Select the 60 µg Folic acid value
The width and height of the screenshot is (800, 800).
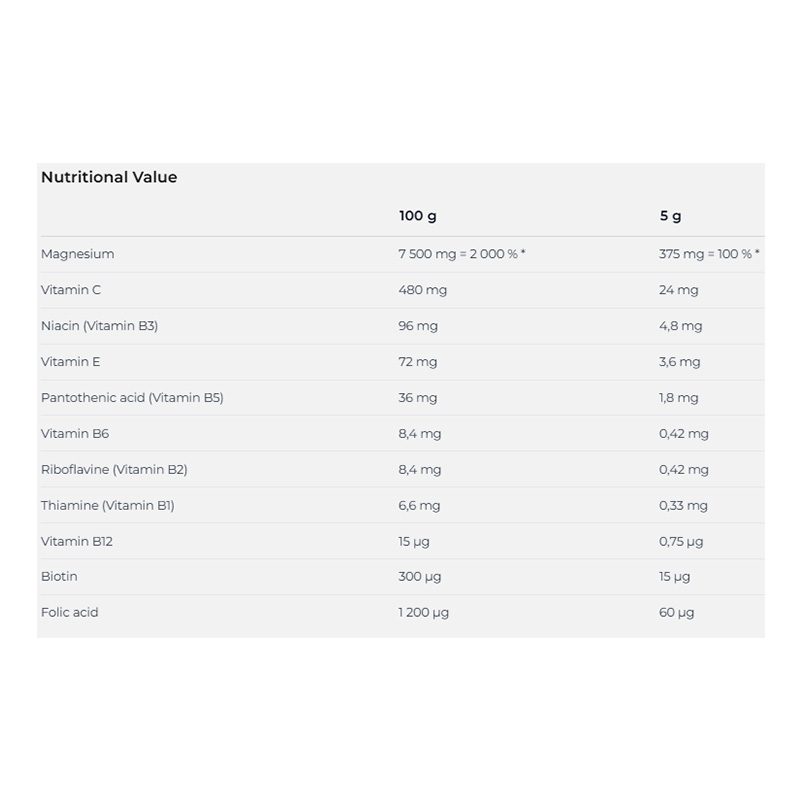[x=676, y=612]
